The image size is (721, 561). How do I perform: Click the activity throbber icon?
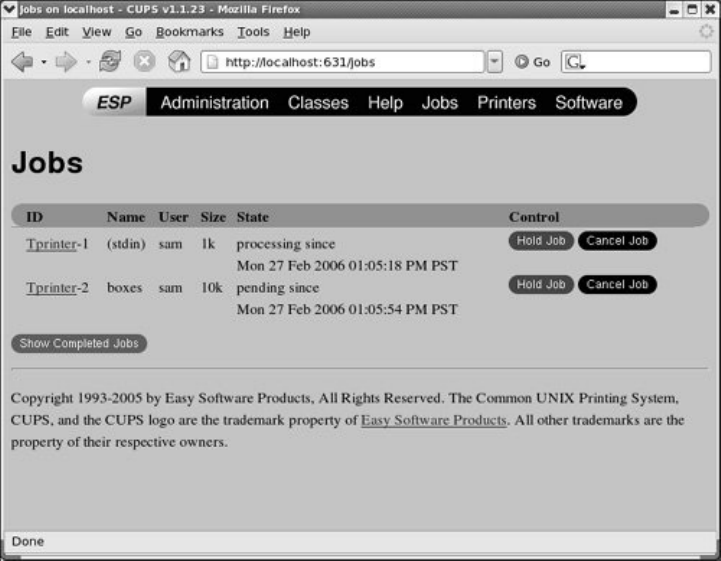point(706,32)
